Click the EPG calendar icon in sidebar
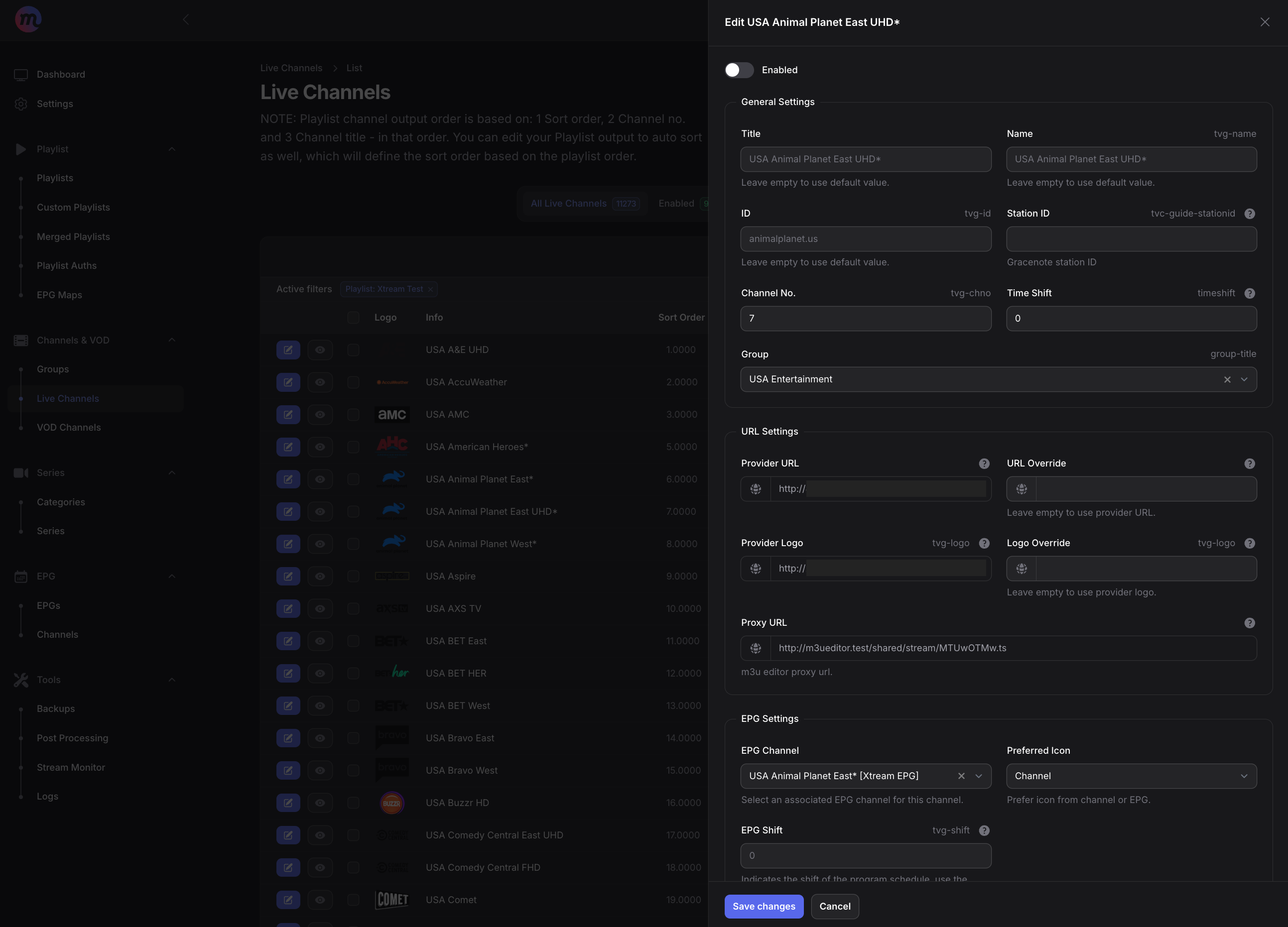Viewport: 1288px width, 927px height. [21, 576]
